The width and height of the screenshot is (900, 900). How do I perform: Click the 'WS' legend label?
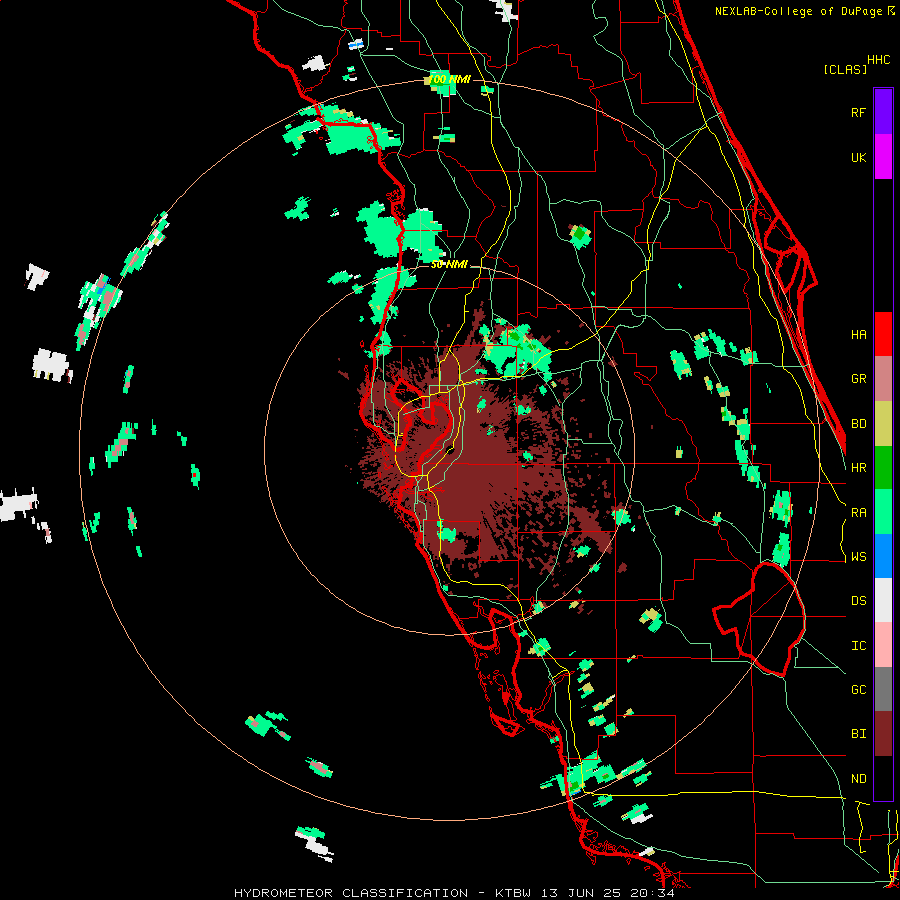[x=858, y=556]
